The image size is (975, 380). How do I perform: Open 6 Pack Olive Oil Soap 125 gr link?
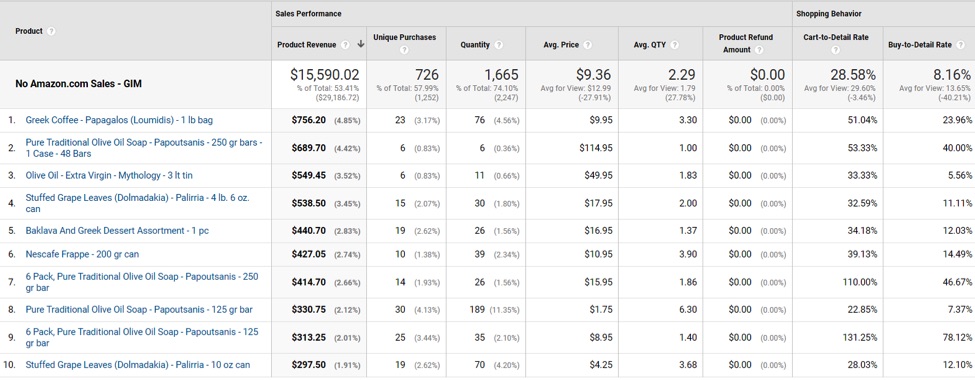tap(142, 337)
